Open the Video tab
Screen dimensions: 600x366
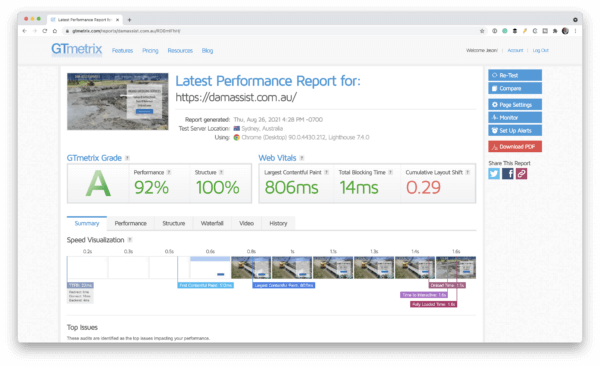click(246, 223)
